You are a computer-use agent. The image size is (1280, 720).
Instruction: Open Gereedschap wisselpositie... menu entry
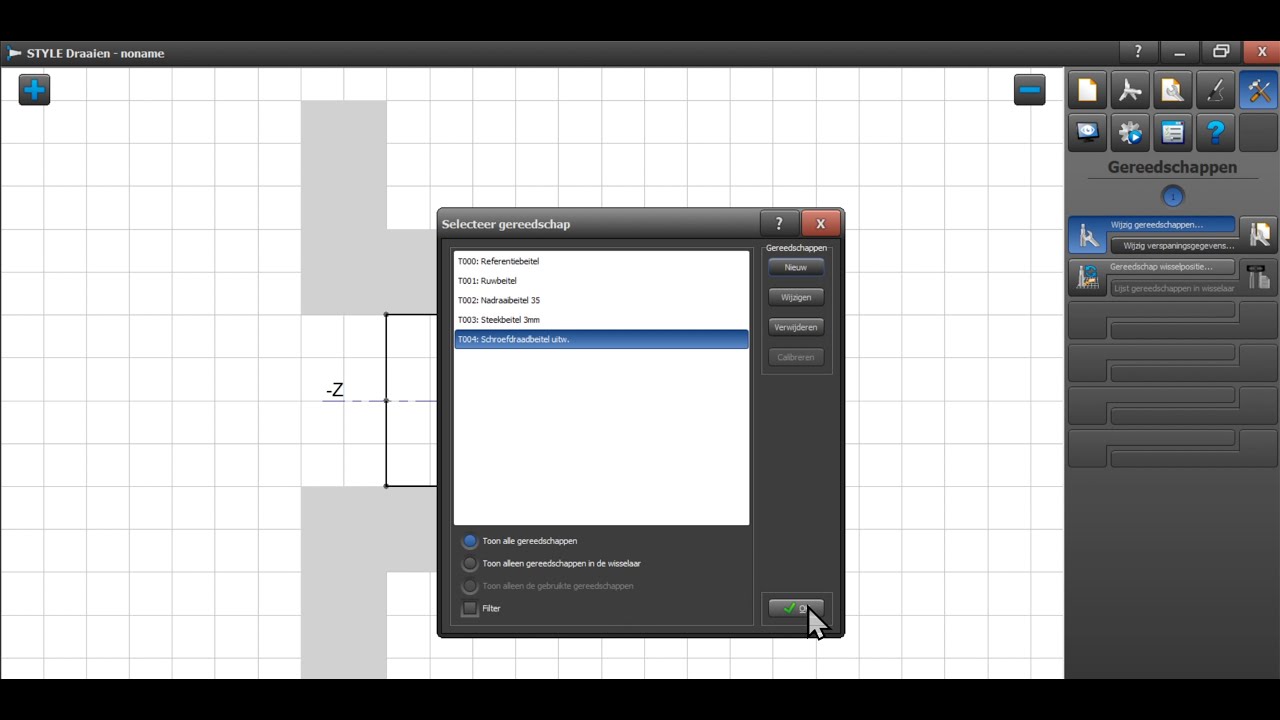[1171, 267]
